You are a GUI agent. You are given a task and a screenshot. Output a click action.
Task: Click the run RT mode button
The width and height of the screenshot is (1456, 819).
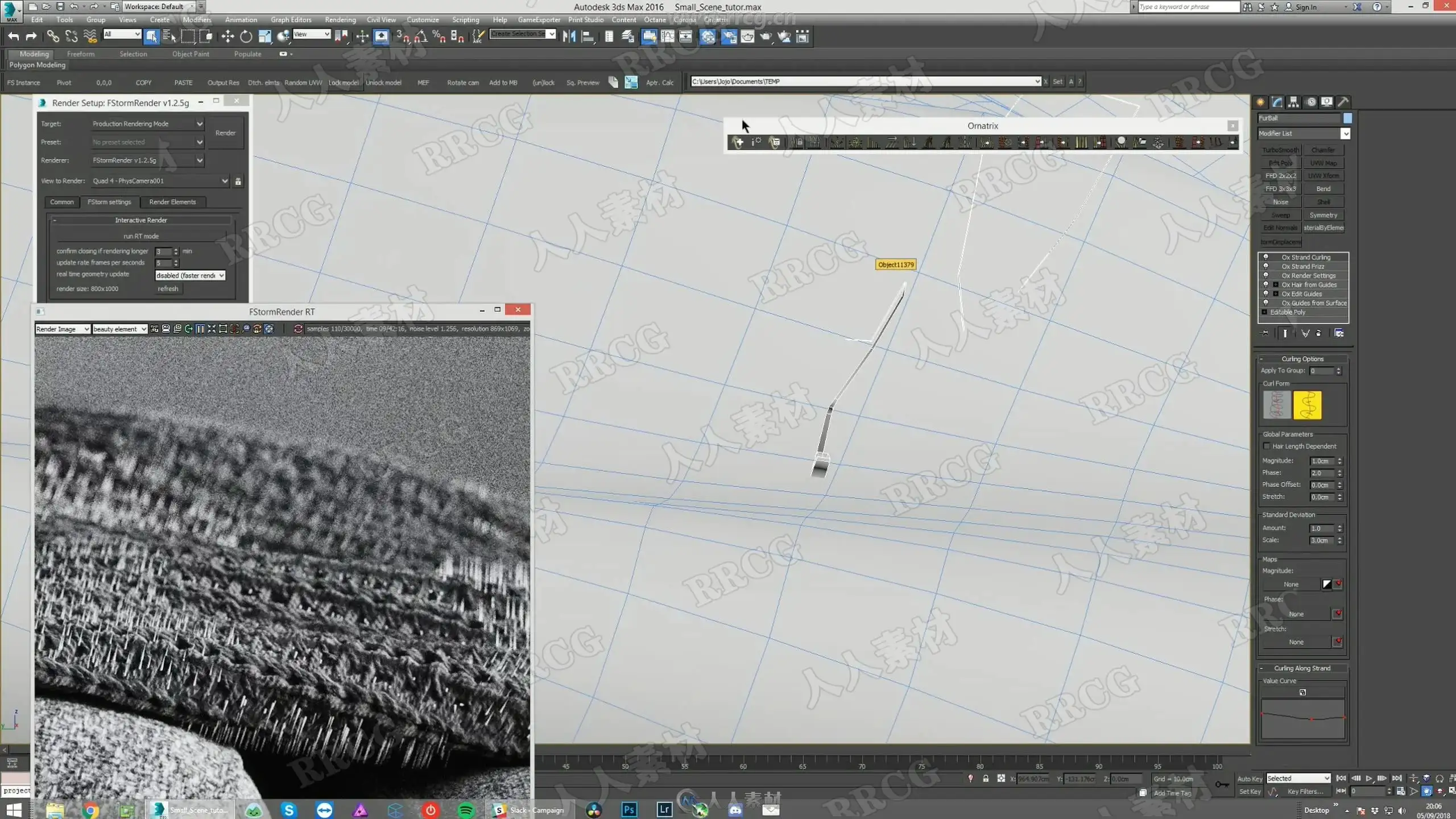(x=141, y=236)
